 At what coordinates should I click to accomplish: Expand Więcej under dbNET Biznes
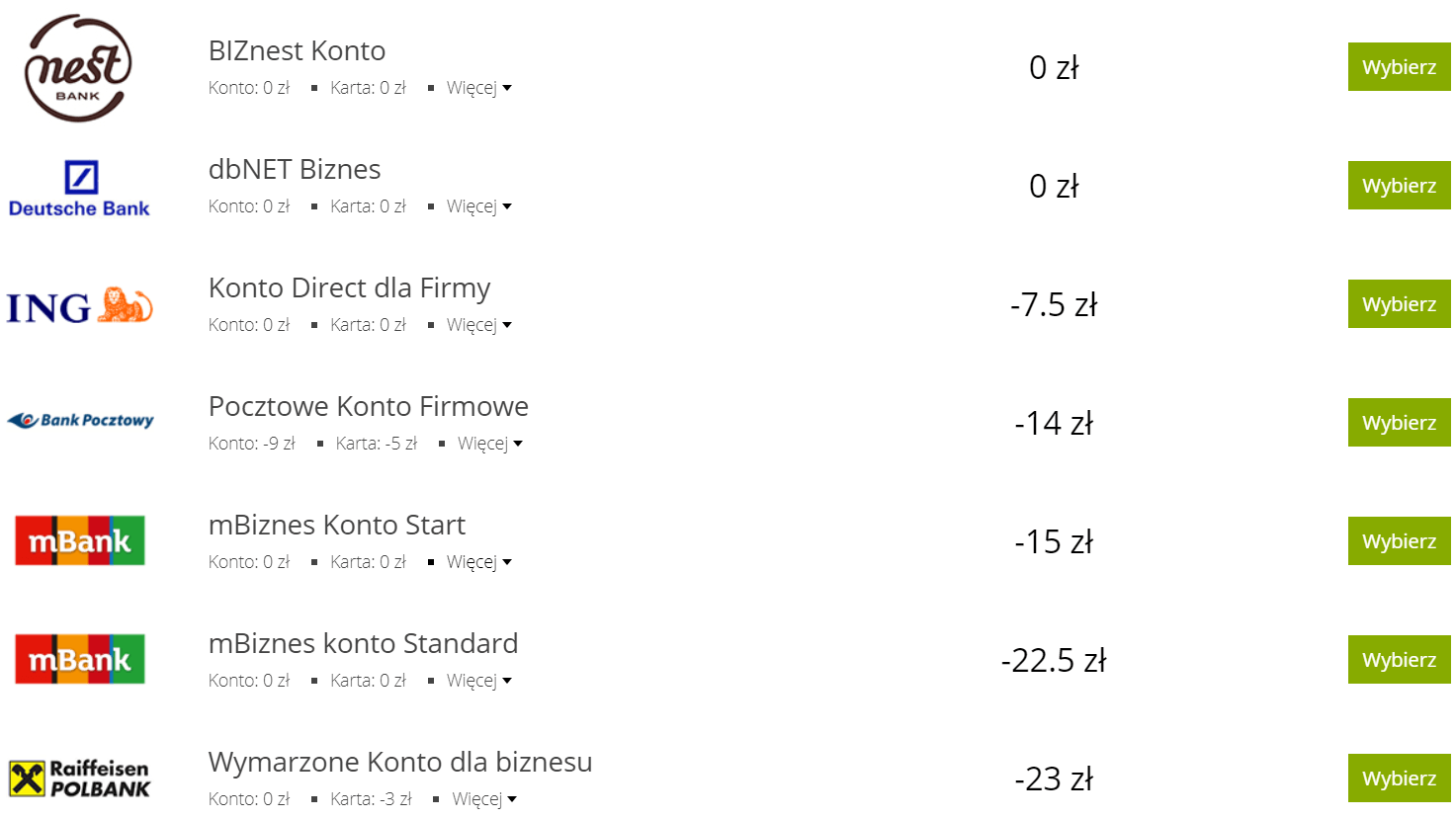pyautogui.click(x=478, y=206)
